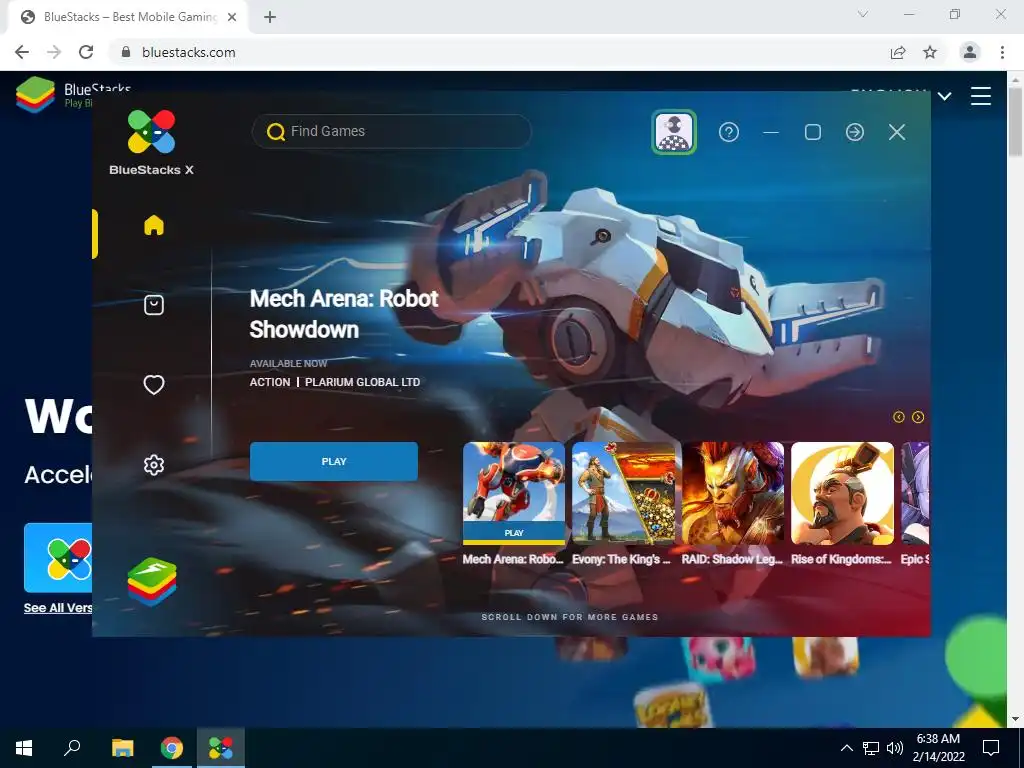Open the store bag icon in the sidebar
This screenshot has width=1024, height=768.
(x=153, y=305)
